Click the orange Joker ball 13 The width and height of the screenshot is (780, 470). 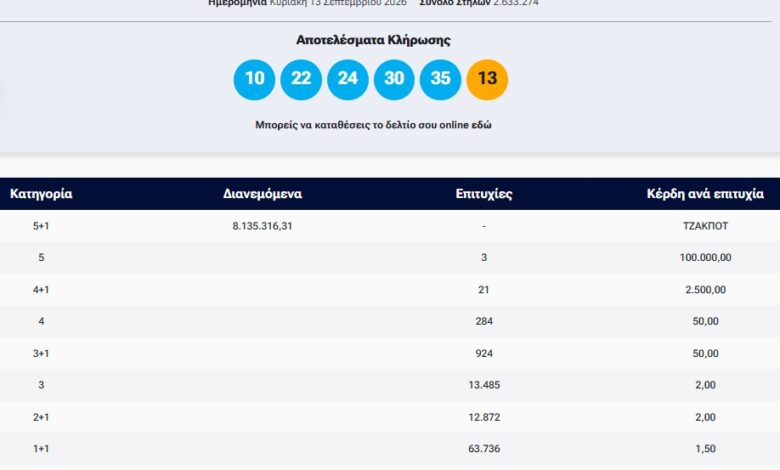pos(487,80)
